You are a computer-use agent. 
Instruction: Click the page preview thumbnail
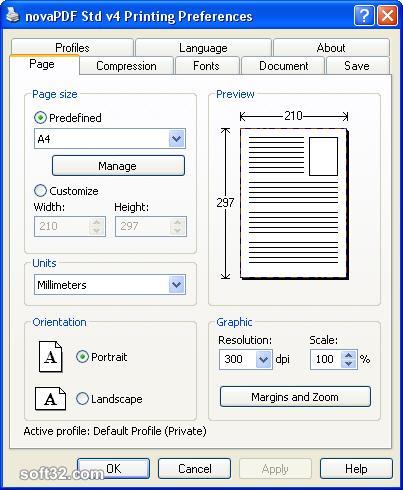click(294, 203)
